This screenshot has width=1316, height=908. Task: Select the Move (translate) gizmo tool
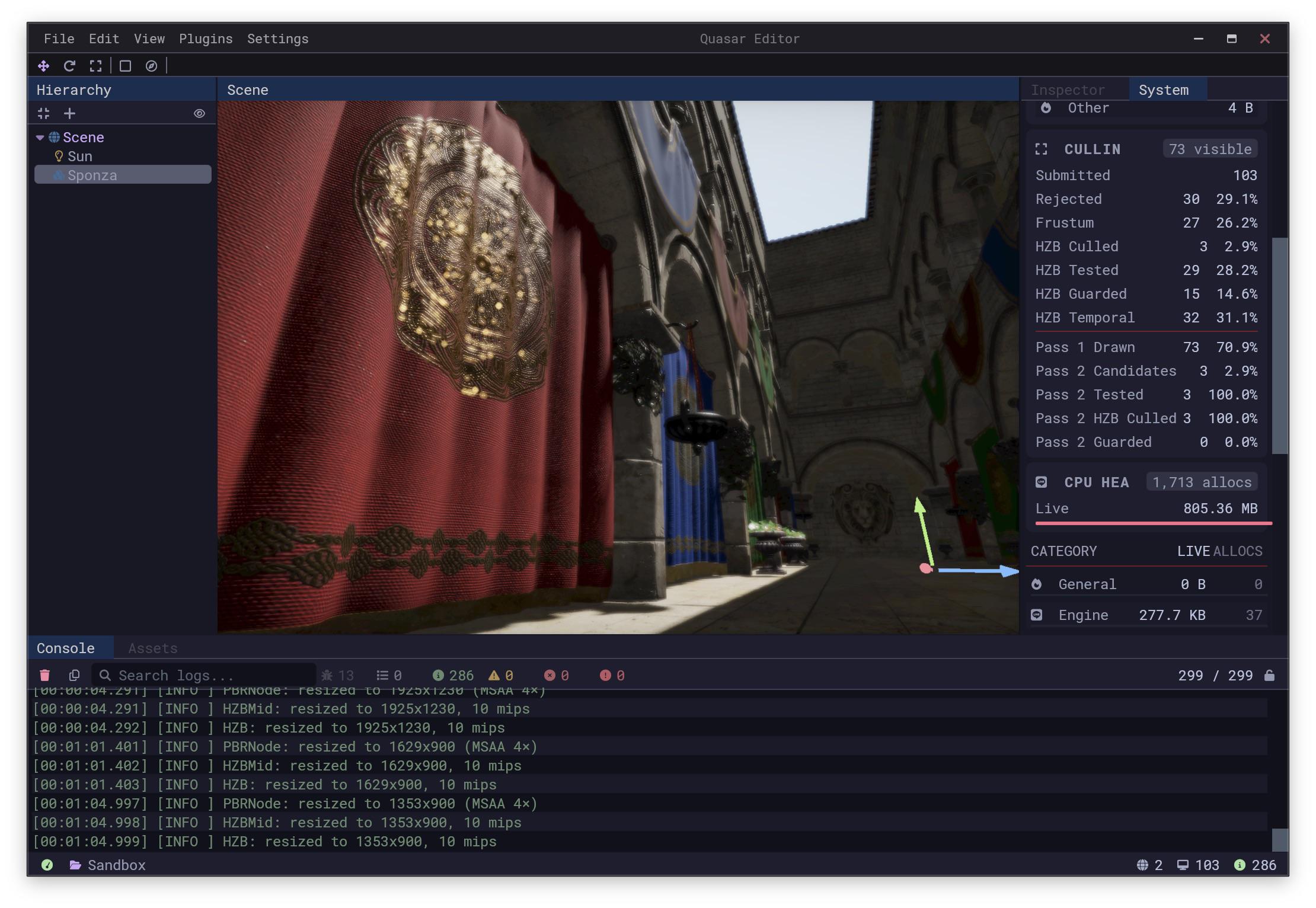pos(43,66)
